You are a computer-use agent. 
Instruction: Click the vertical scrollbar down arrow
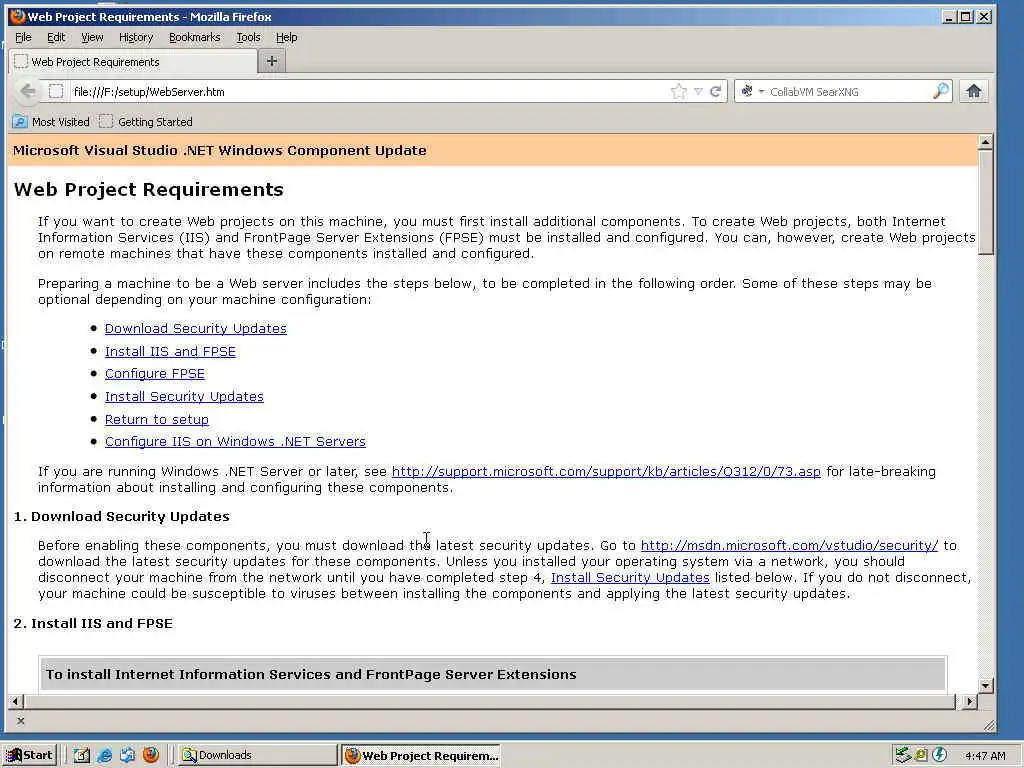[985, 685]
